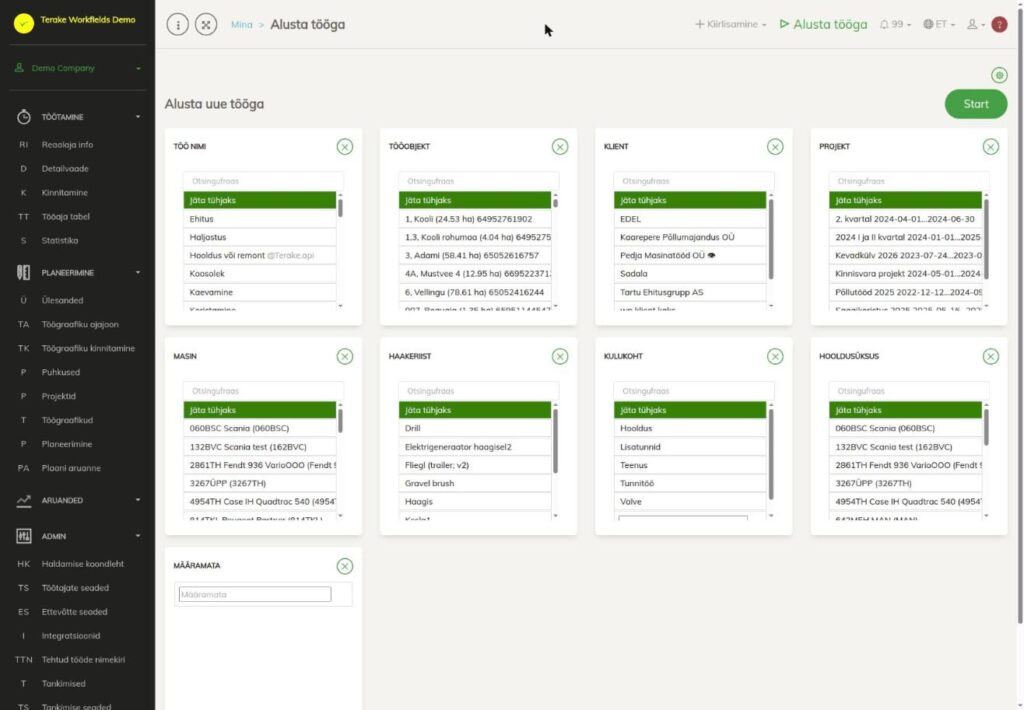Collapse the PLANEERIMINE sidebar section

(78, 272)
